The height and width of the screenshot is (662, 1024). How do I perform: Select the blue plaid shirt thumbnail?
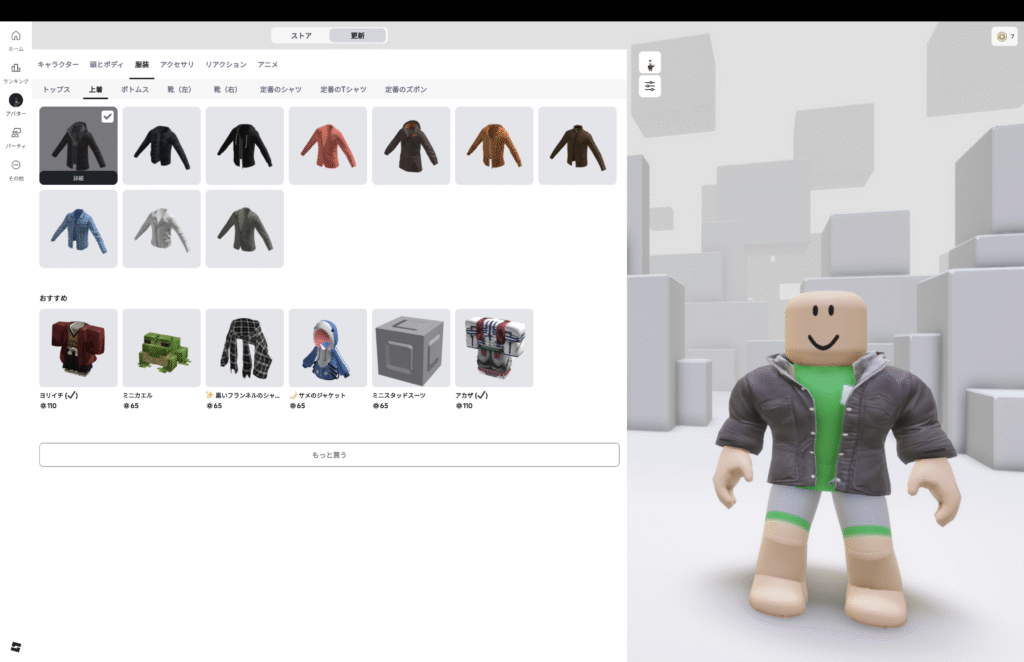(78, 229)
